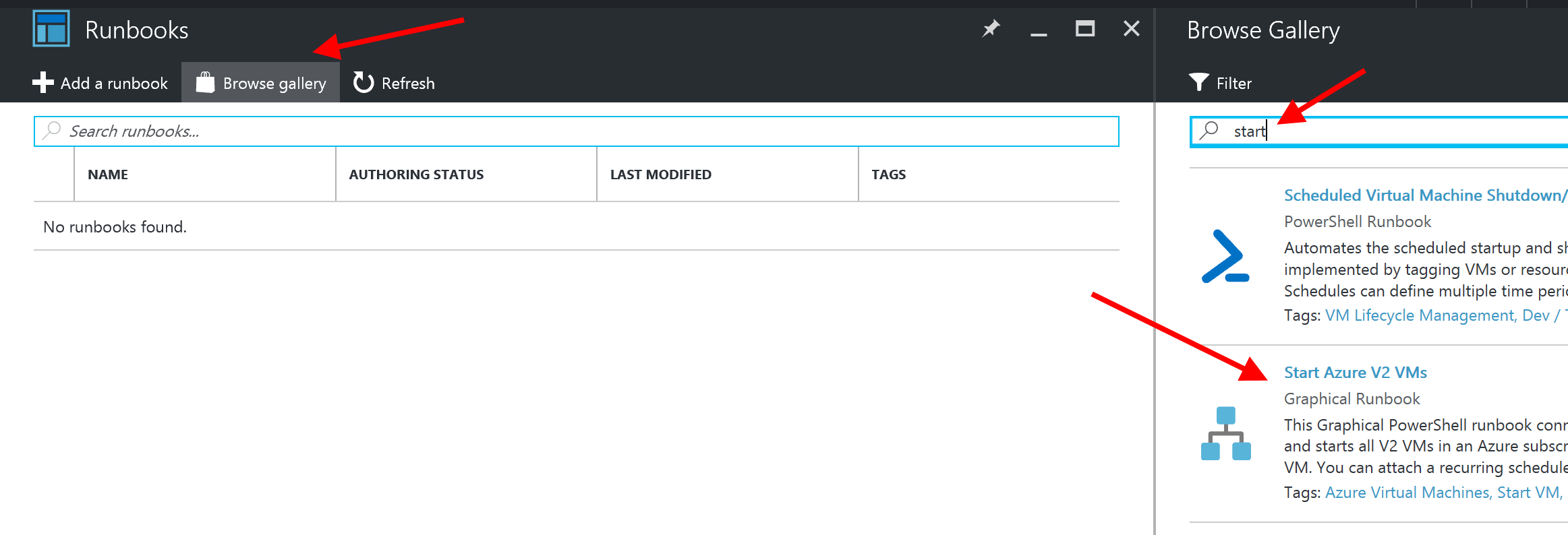1568x535 pixels.
Task: Click the PowerShell runbook icon
Action: (1225, 256)
